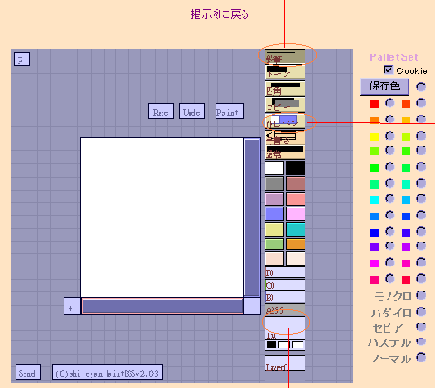Select the モノクロ palette radio button
This screenshot has width=435, height=388.
tap(421, 295)
